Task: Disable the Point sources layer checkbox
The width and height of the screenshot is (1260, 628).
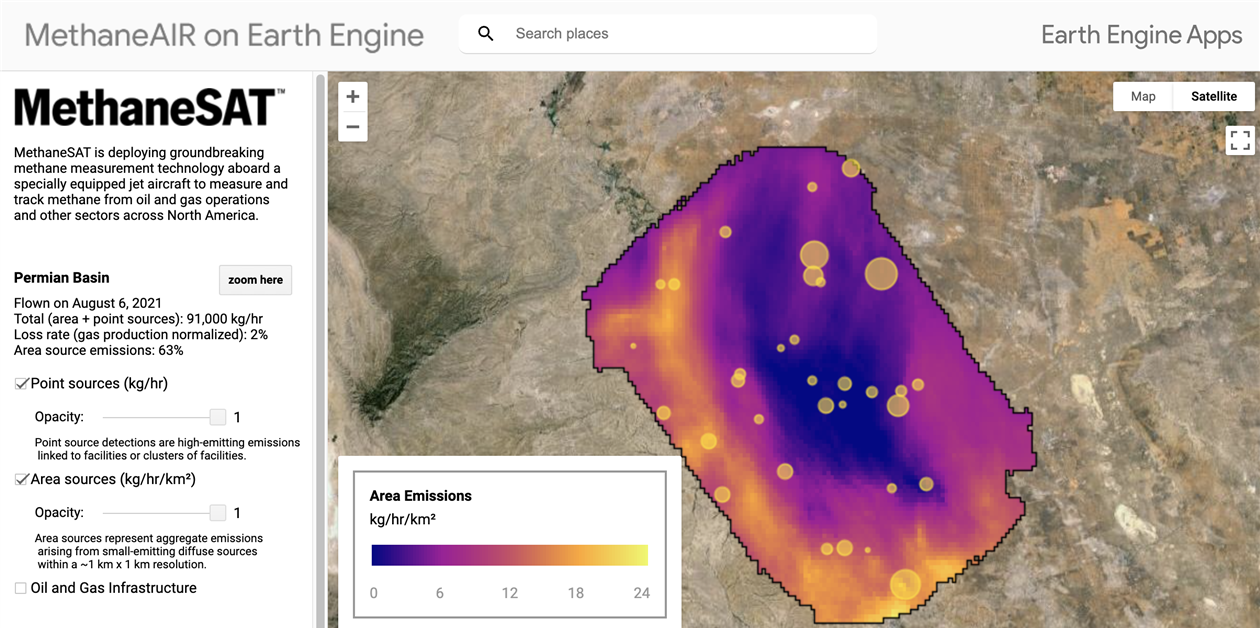Action: click(20, 382)
